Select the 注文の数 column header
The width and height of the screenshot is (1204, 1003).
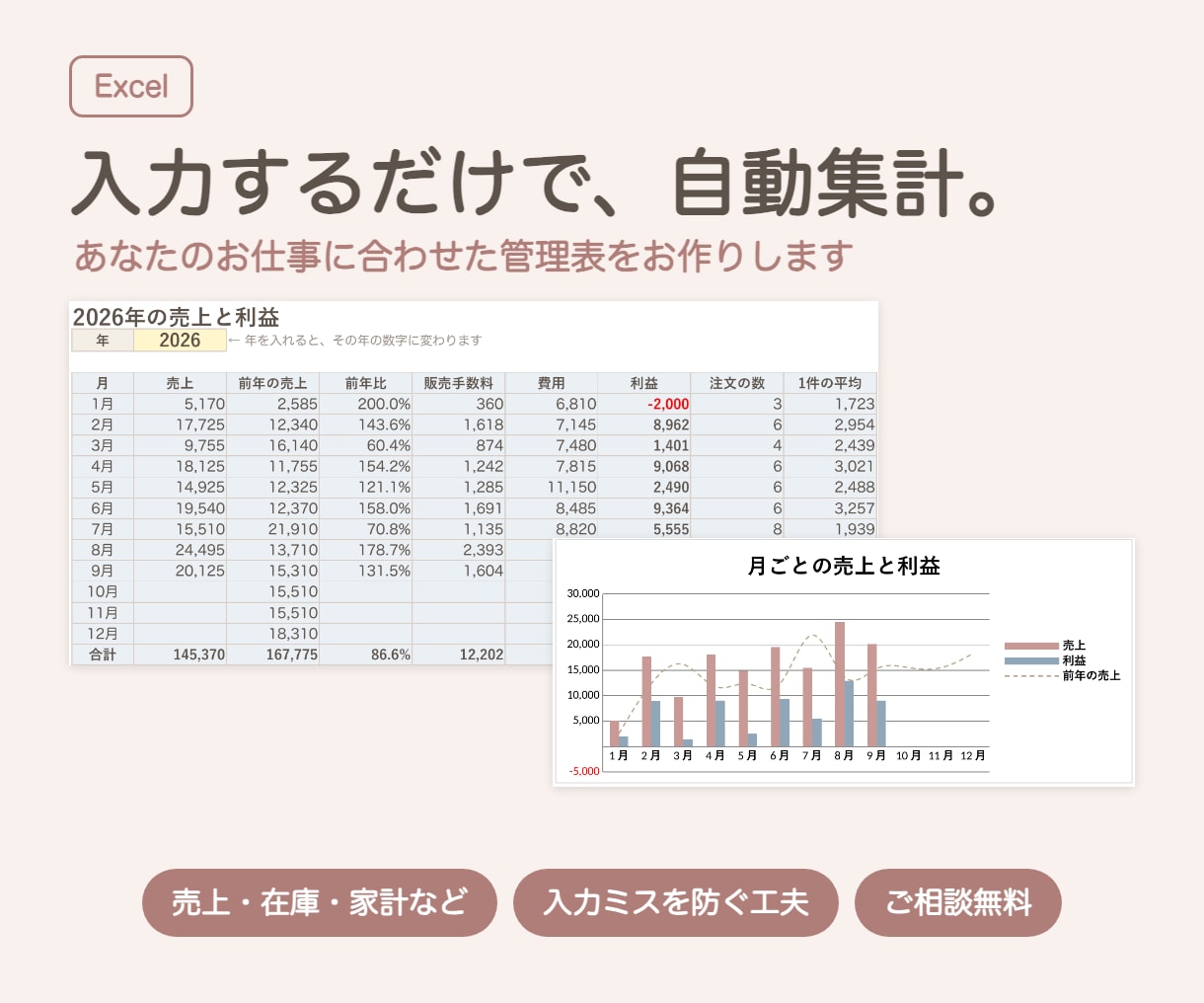tap(737, 383)
